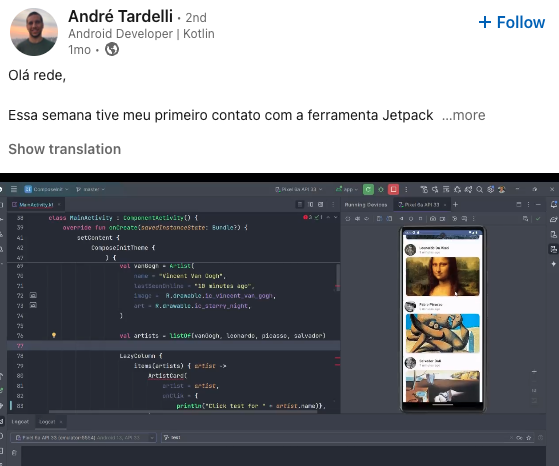Click the green Run app button

click(x=368, y=189)
